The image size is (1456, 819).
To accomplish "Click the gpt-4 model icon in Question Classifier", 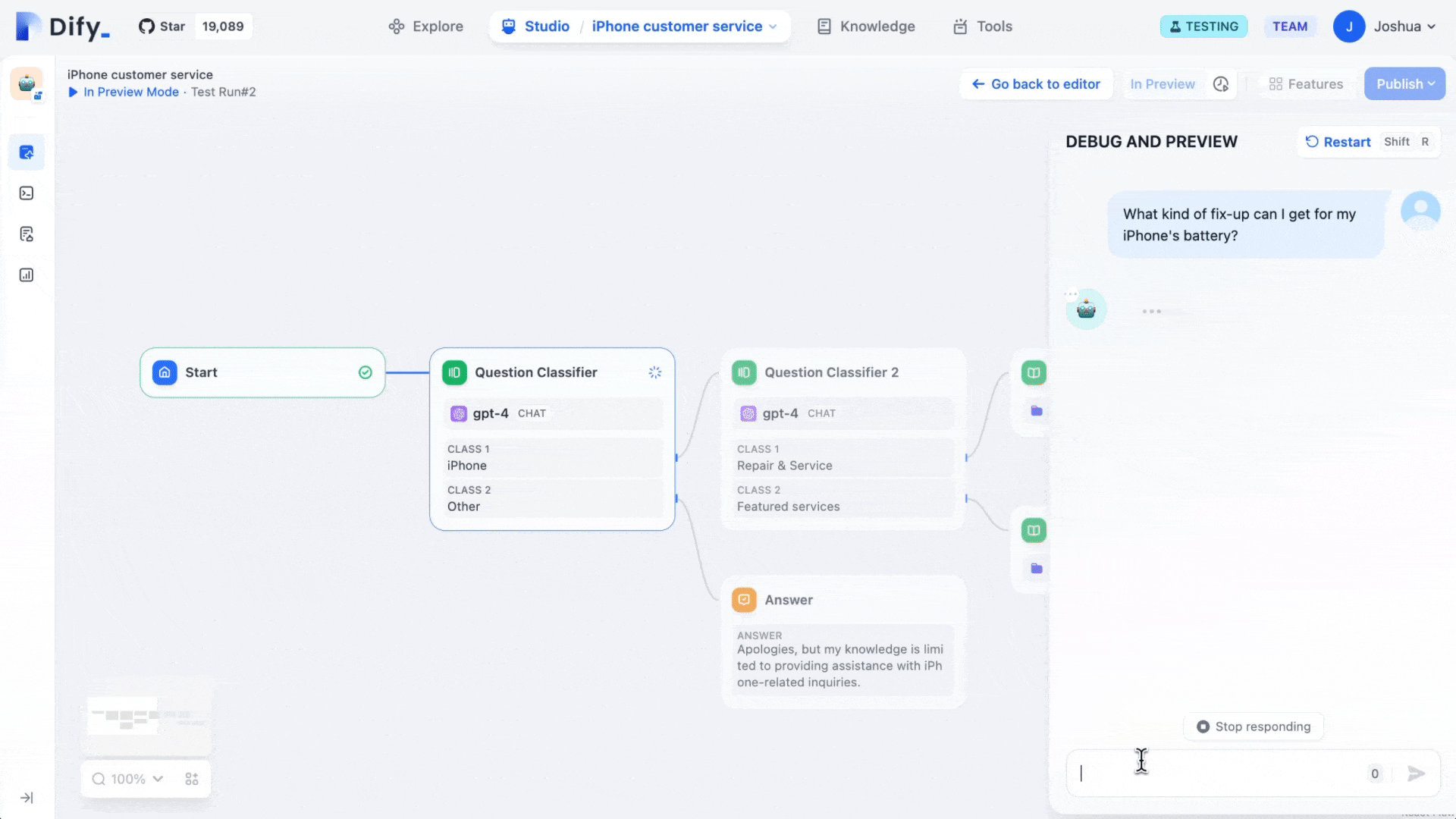I will [459, 413].
